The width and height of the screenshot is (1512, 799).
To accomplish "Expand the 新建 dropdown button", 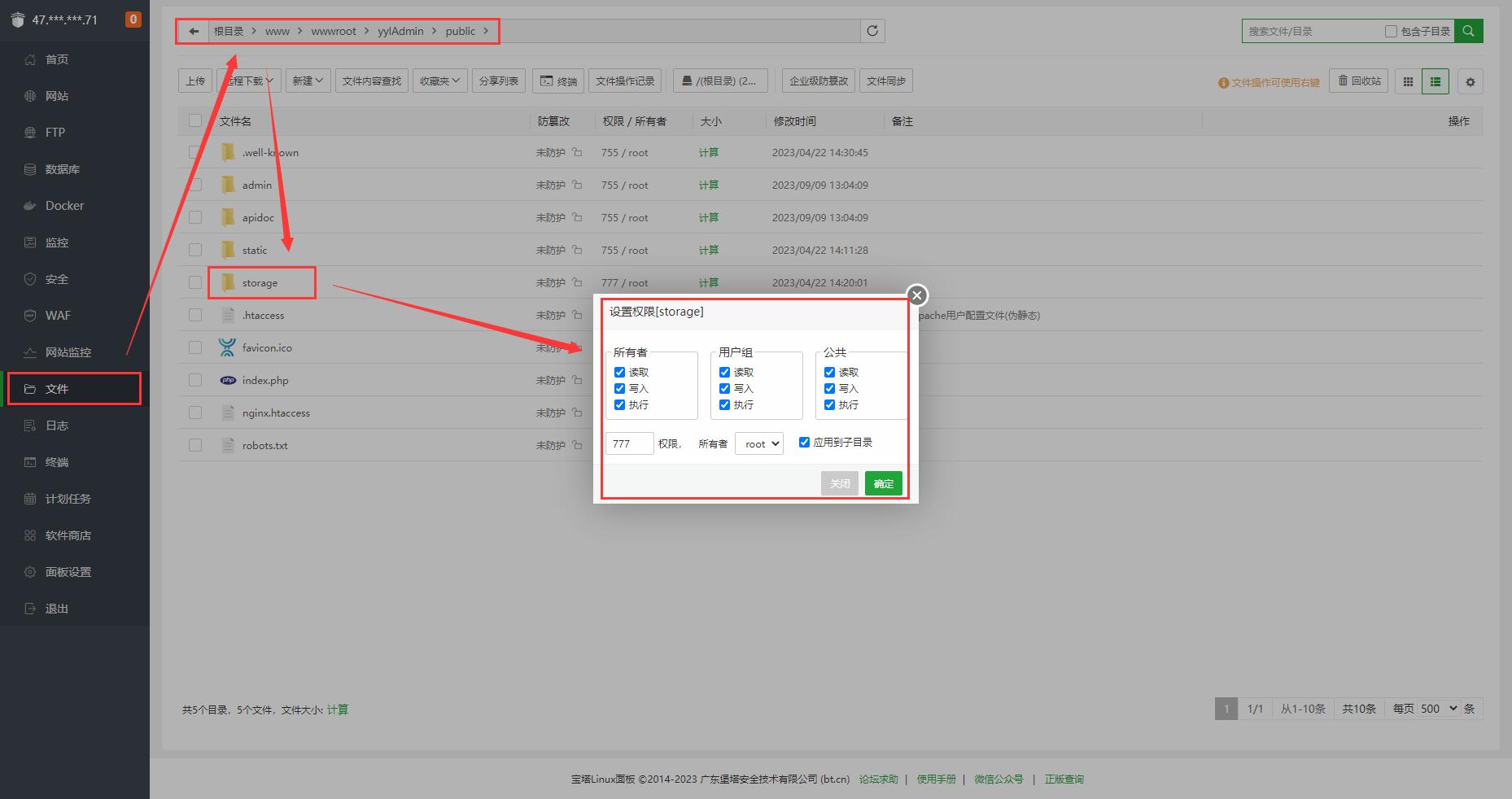I will point(308,81).
